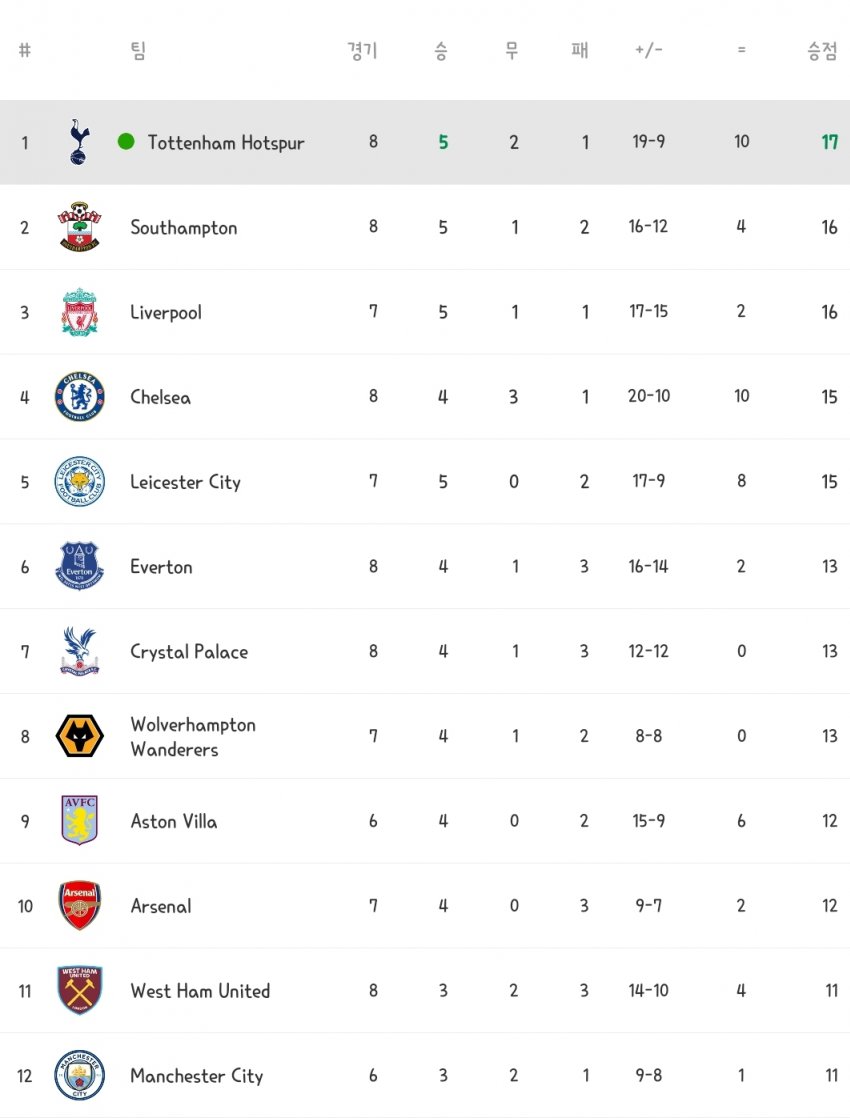Click the Chelsea club crest
The height and width of the screenshot is (1118, 850).
[x=79, y=397]
